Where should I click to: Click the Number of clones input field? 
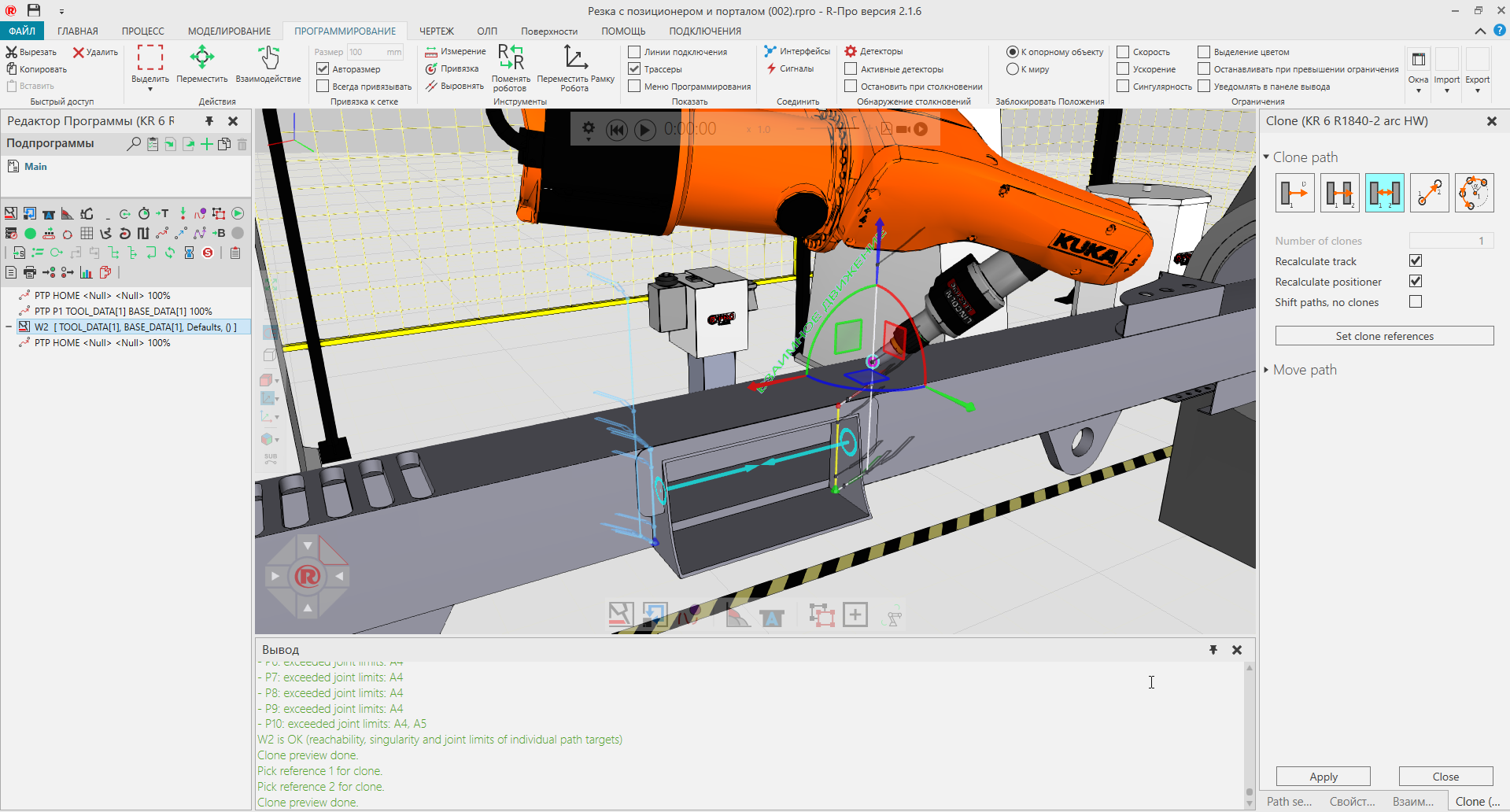pyautogui.click(x=1450, y=241)
